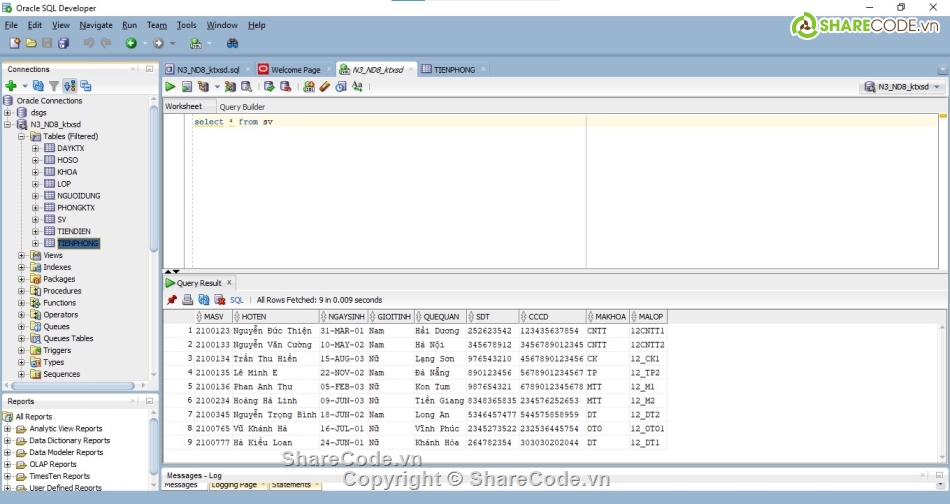Select the PHONGKTX table in tree
The width and height of the screenshot is (950, 504).
(x=76, y=207)
